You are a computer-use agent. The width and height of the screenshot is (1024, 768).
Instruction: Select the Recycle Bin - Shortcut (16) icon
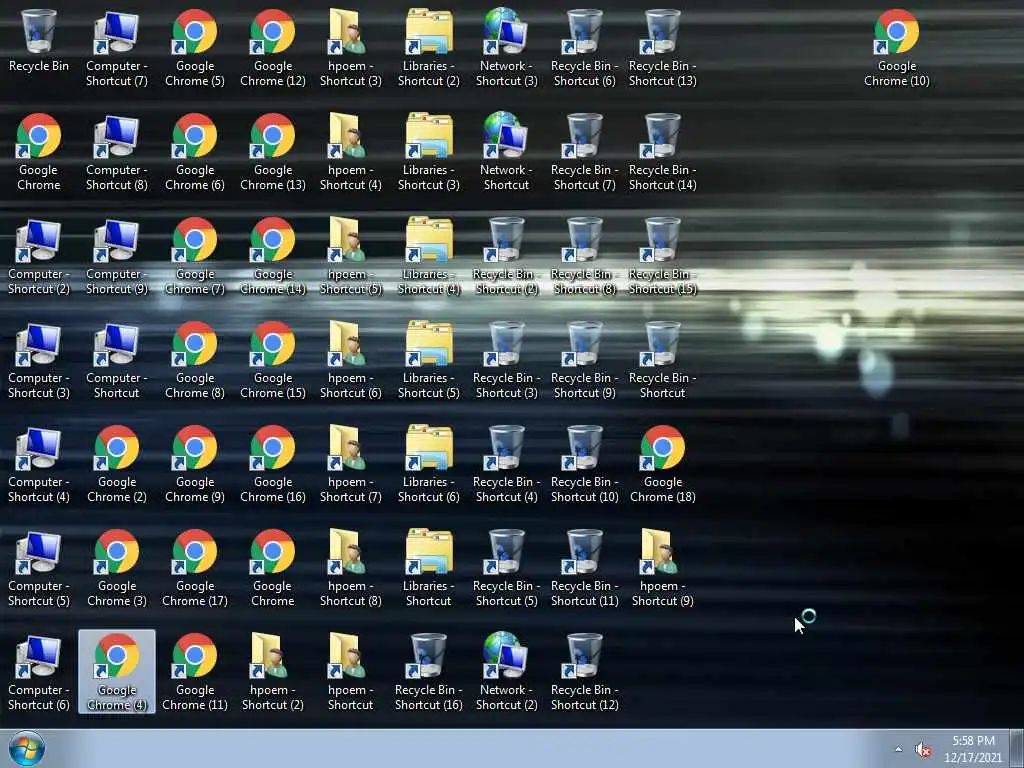click(x=428, y=671)
